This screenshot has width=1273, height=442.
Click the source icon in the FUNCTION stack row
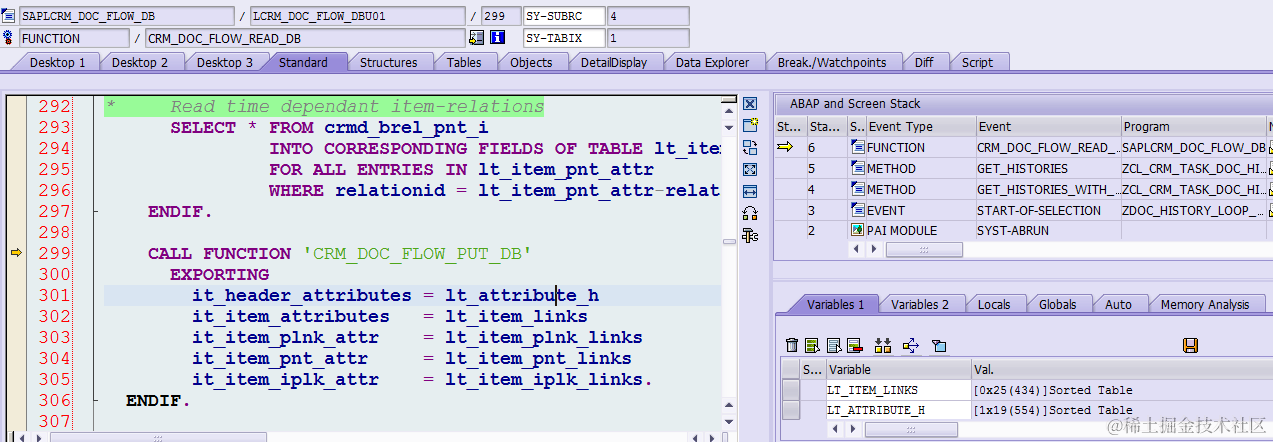click(857, 147)
